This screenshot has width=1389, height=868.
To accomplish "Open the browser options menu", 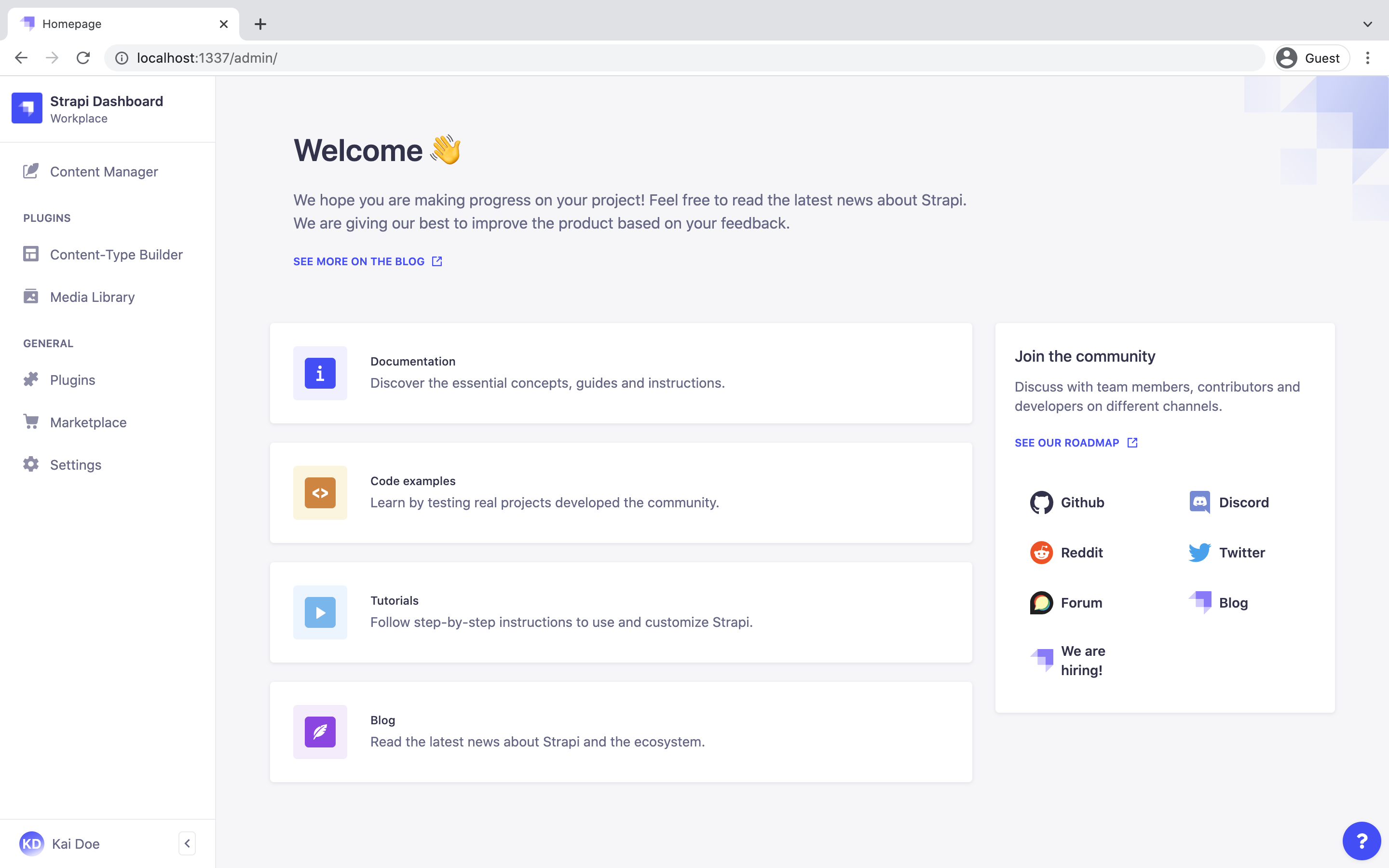I will [x=1368, y=57].
